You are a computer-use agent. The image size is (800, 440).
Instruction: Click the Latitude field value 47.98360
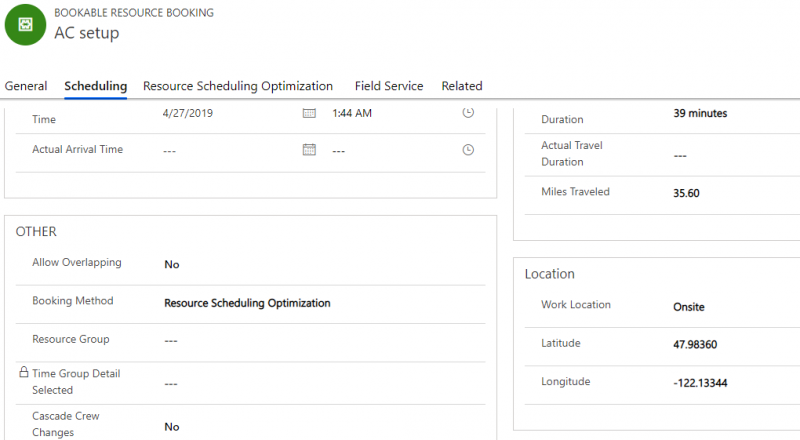695,345
